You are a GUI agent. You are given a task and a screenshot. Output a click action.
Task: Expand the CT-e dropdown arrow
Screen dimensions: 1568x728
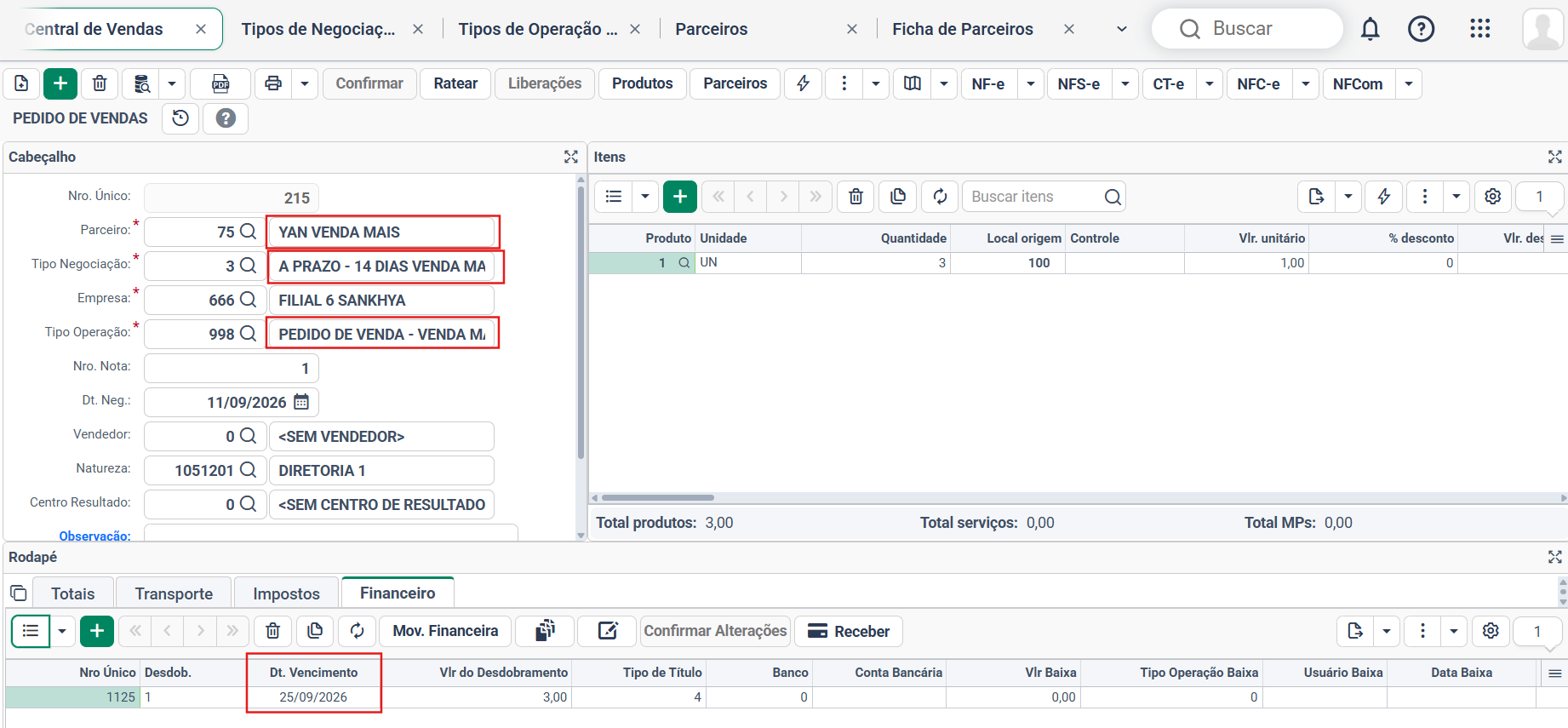pos(1210,83)
